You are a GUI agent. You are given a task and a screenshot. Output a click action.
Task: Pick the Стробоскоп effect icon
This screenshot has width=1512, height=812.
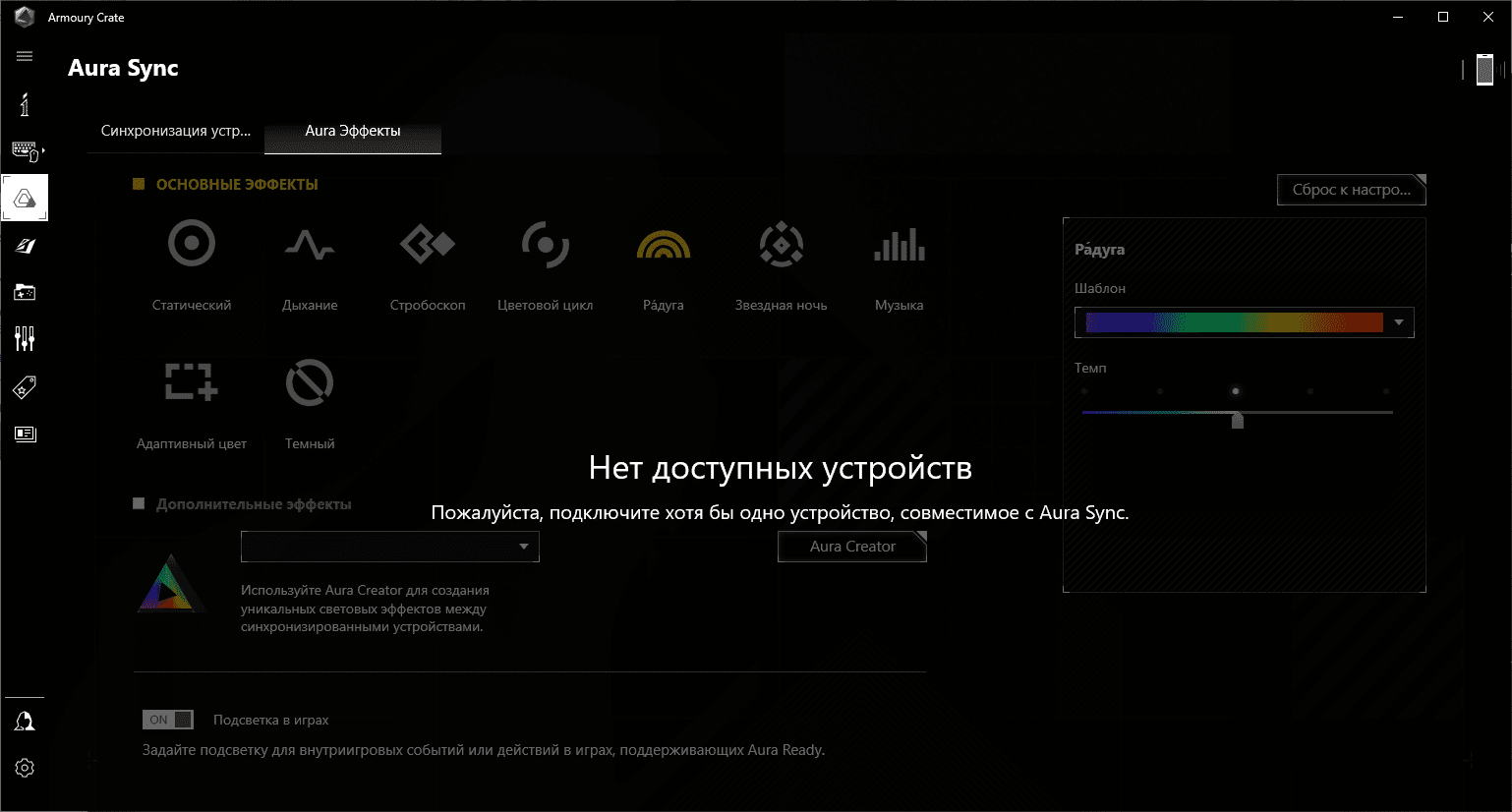click(428, 244)
